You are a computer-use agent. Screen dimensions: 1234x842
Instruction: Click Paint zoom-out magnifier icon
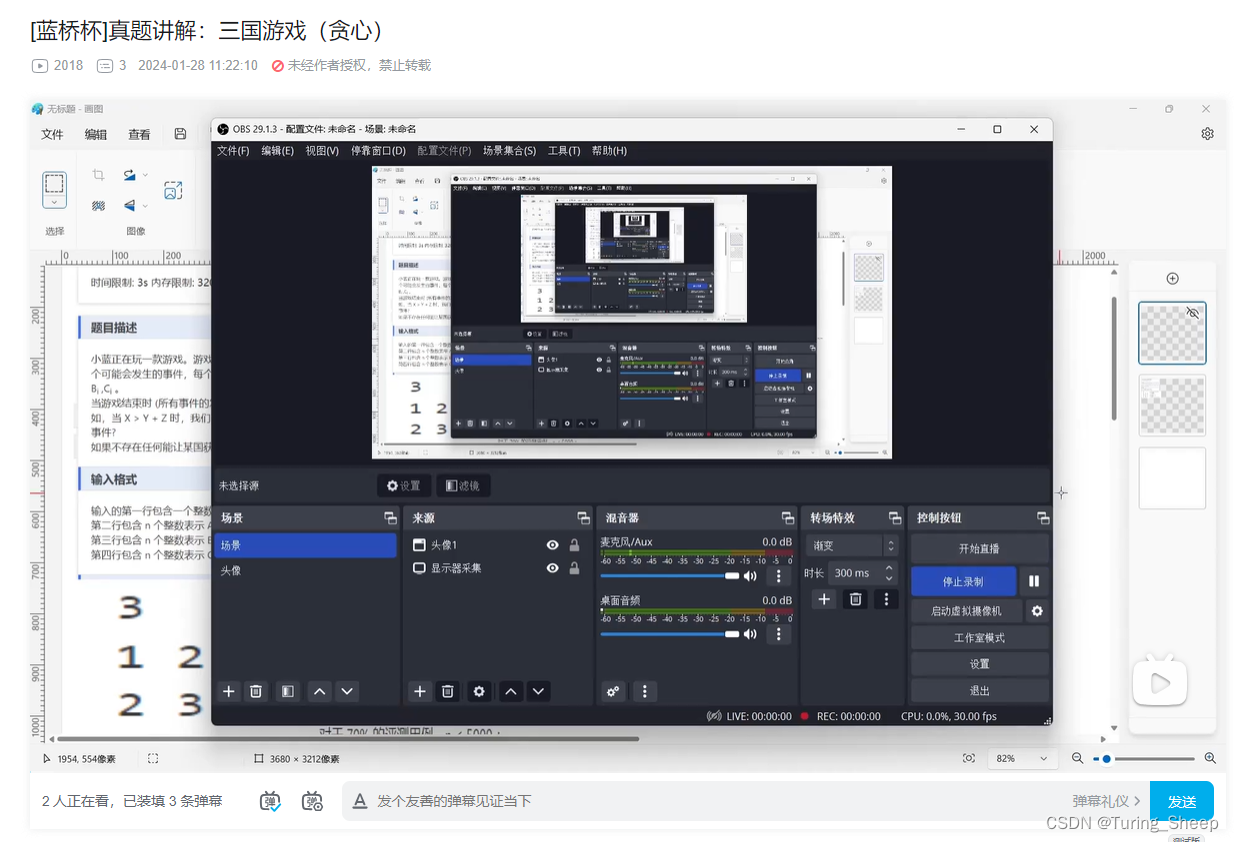point(1077,759)
